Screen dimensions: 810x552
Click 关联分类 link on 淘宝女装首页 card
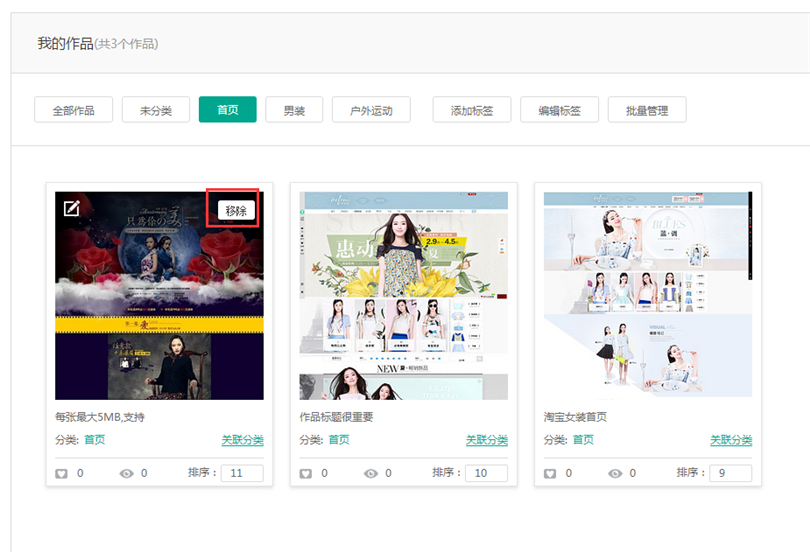[731, 440]
